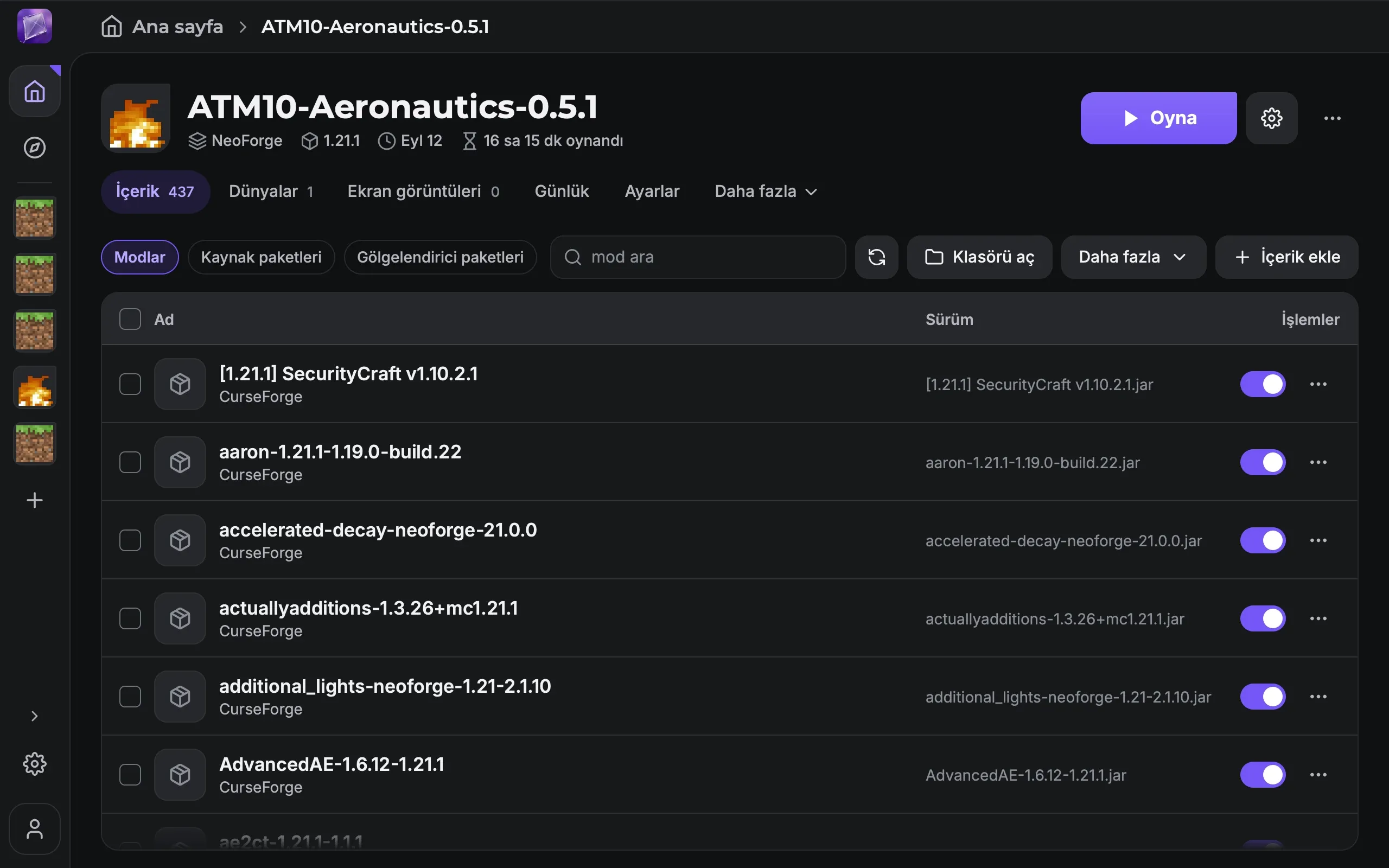Screen dimensions: 1389x868
Task: Focus the mod ara search field
Action: pyautogui.click(x=698, y=257)
